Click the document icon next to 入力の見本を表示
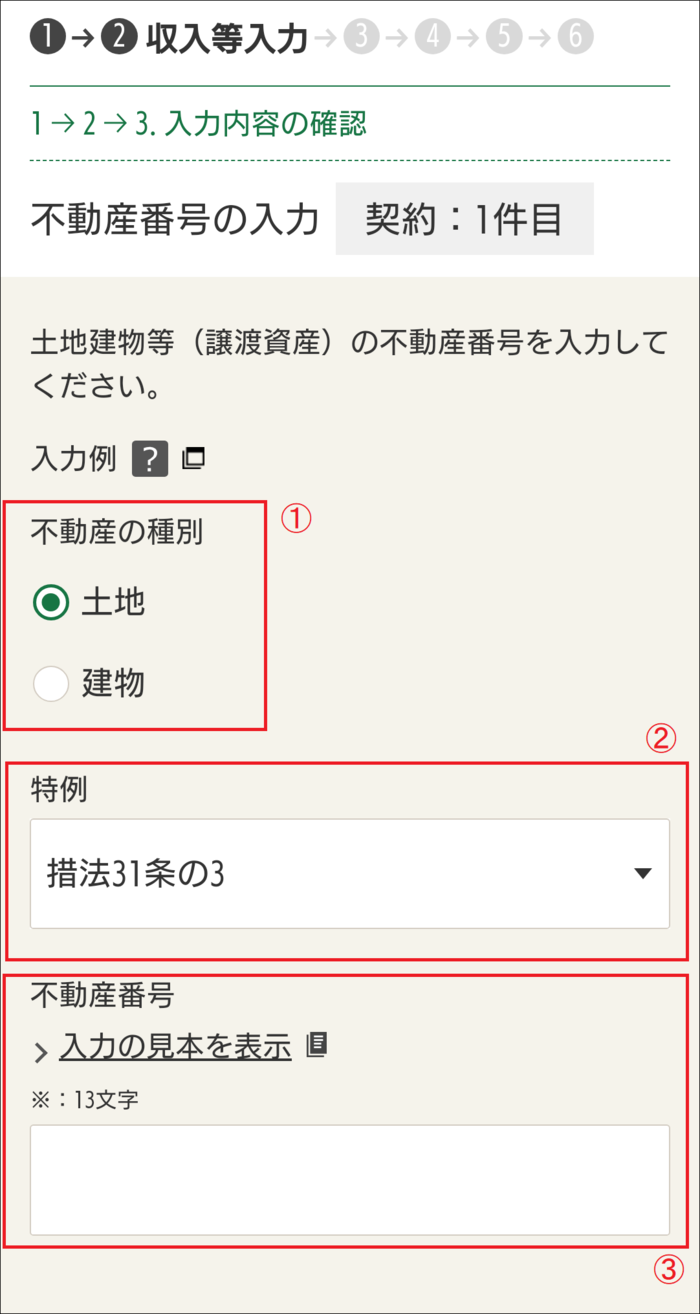The image size is (700, 1314). (317, 1045)
